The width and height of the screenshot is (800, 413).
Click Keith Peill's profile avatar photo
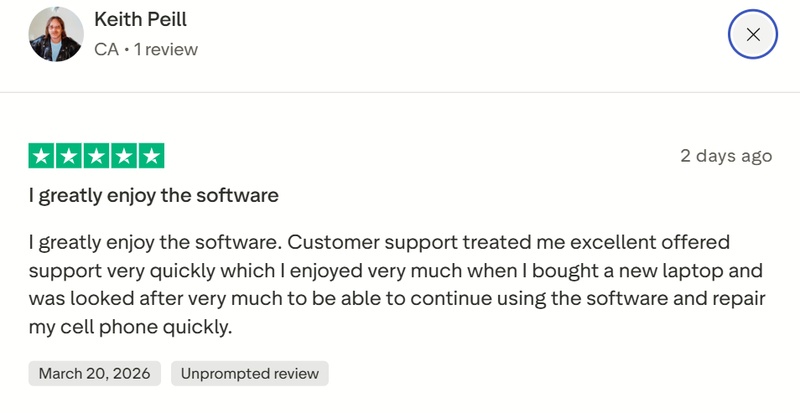tap(56, 35)
